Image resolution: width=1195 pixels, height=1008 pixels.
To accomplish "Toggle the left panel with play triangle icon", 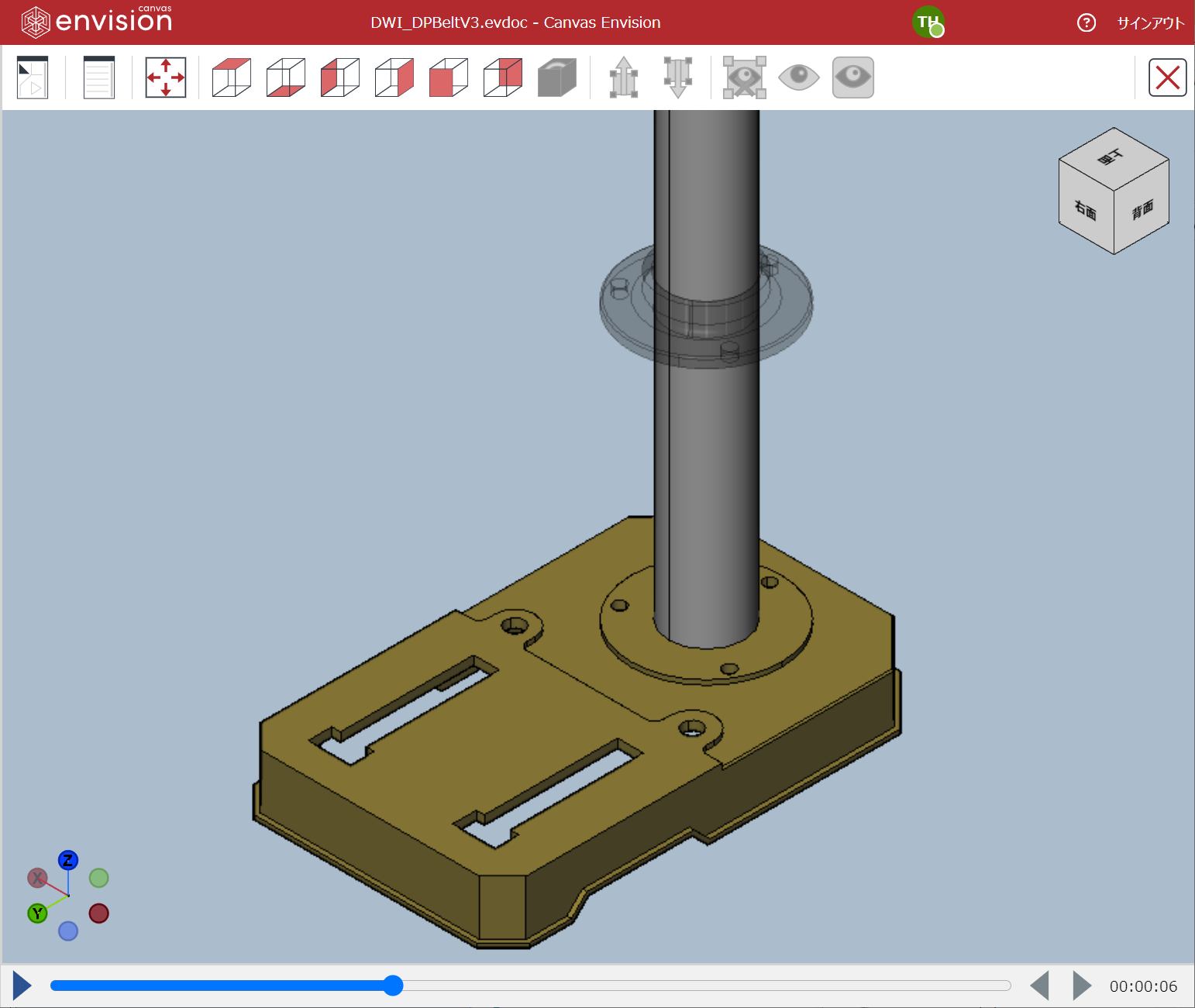I will click(x=33, y=77).
